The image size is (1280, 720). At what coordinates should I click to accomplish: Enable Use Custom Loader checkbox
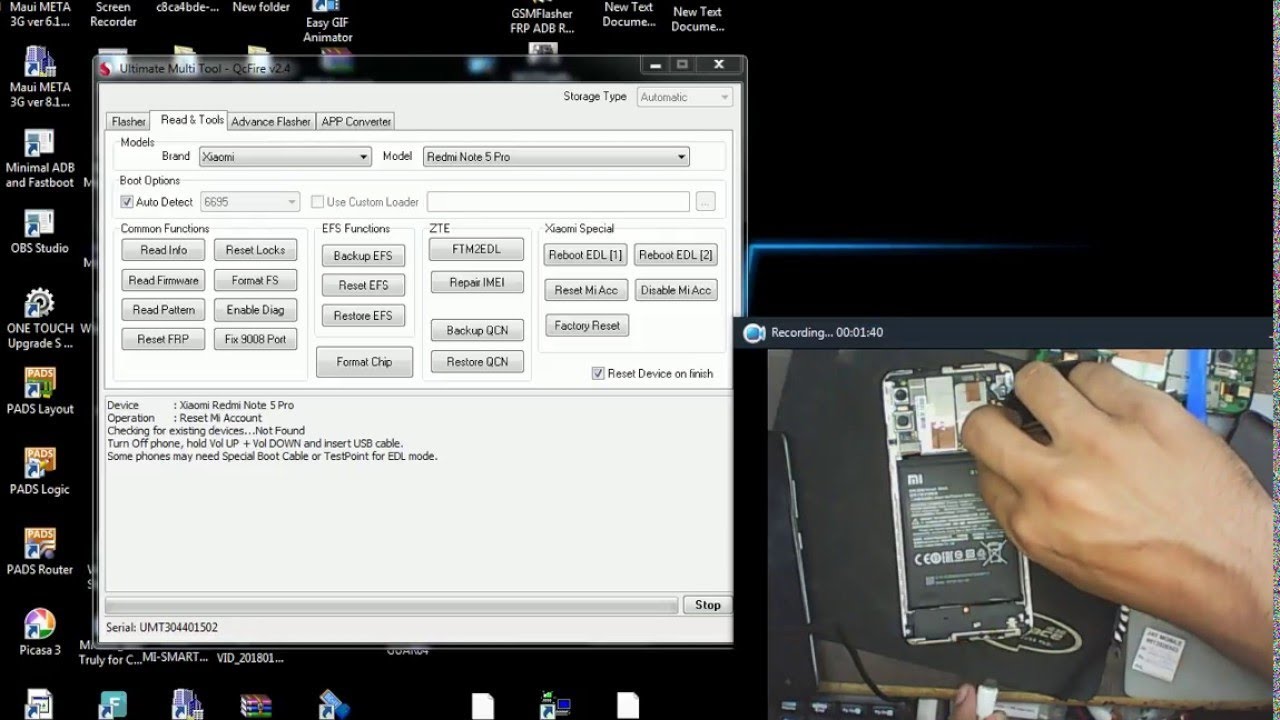(x=318, y=202)
